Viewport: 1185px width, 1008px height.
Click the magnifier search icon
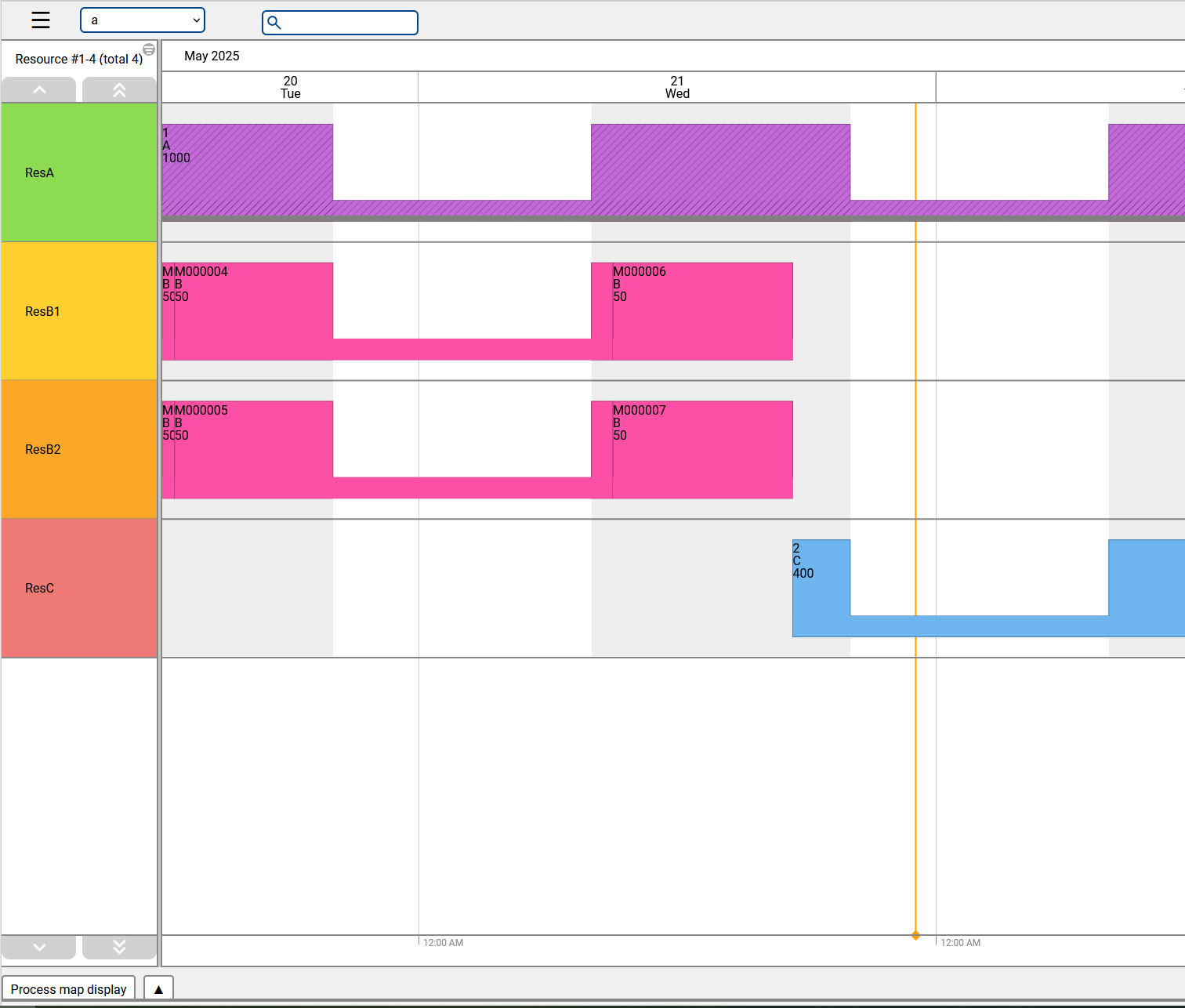(x=274, y=23)
